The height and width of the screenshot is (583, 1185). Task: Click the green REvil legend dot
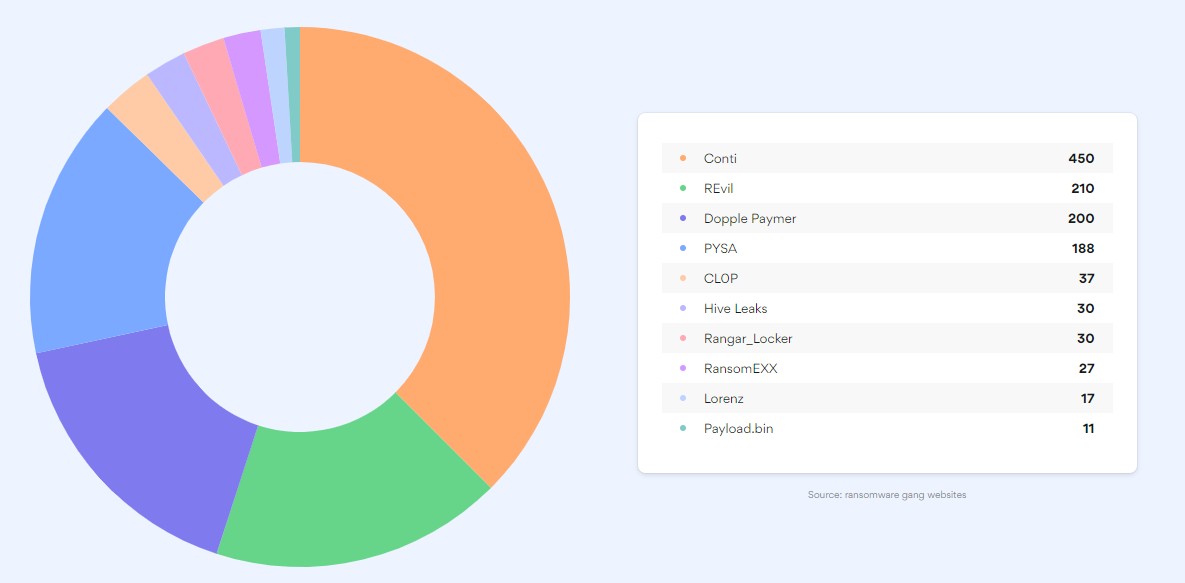tap(683, 188)
